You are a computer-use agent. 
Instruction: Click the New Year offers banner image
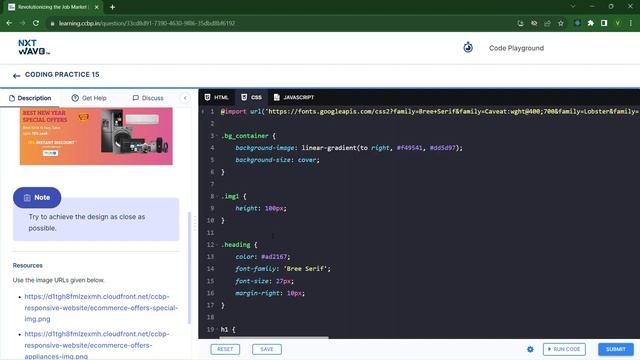pyautogui.click(x=96, y=136)
